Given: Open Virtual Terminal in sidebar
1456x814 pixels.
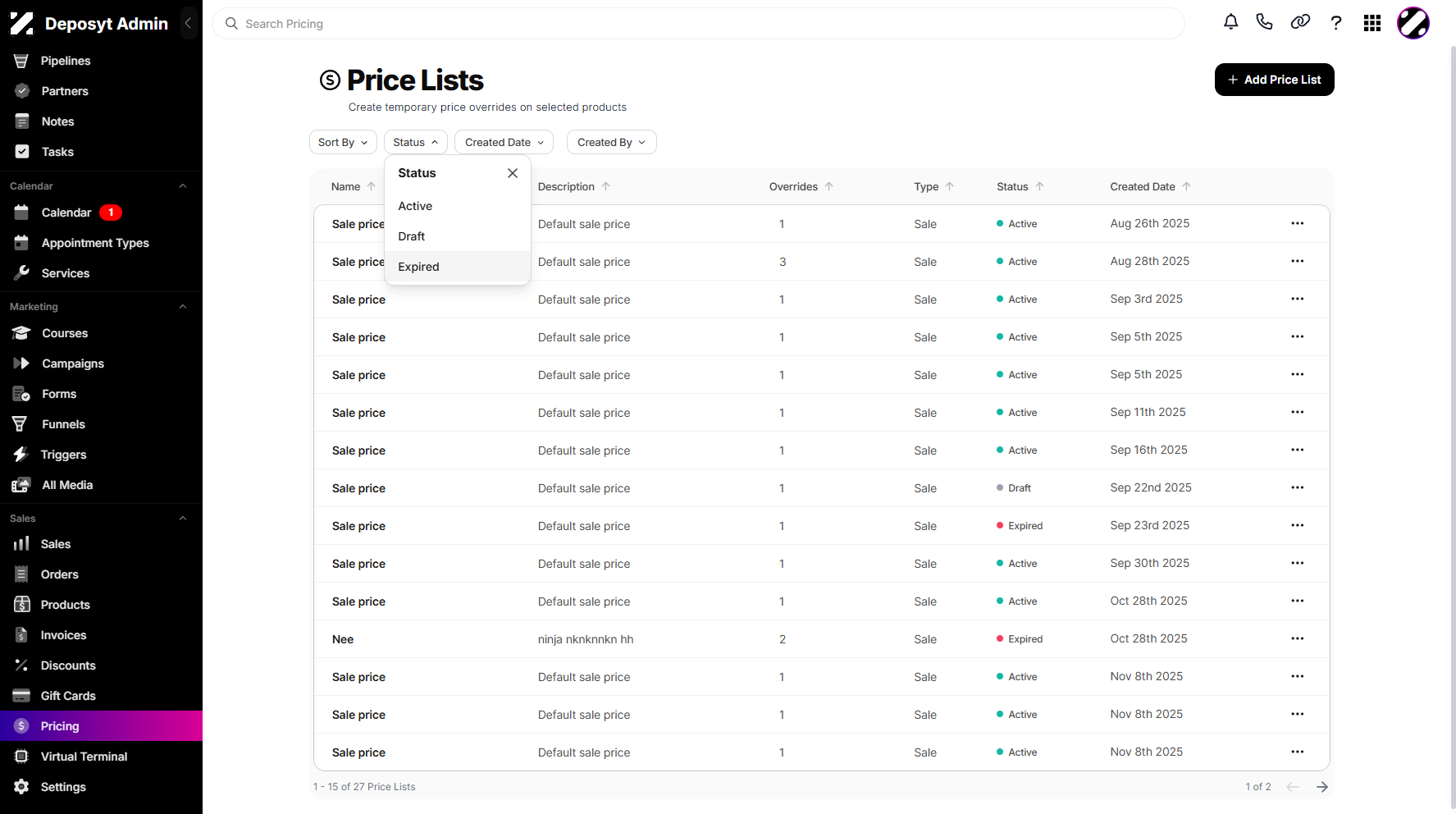Looking at the screenshot, I should (x=101, y=757).
